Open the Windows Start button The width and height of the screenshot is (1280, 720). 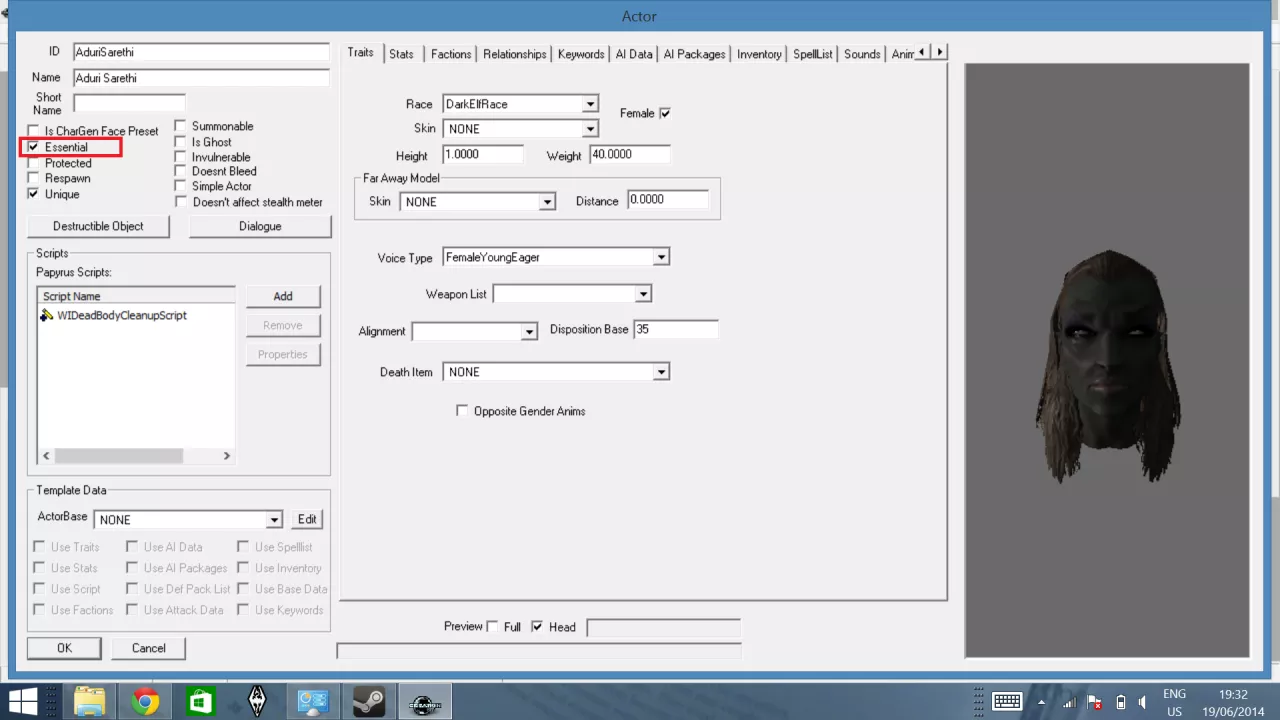pos(23,701)
